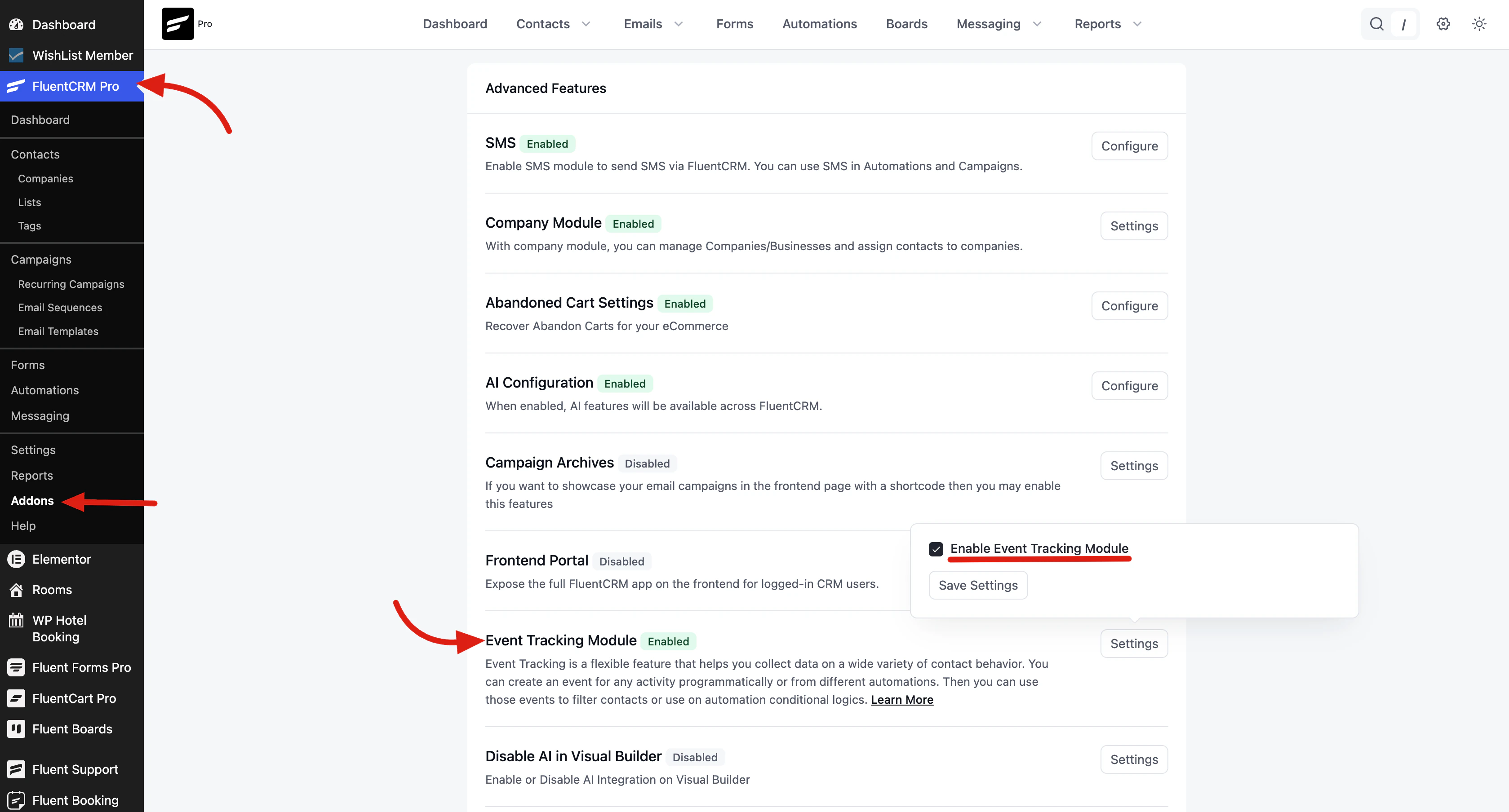Click Campaigns in the sidebar

coord(41,259)
